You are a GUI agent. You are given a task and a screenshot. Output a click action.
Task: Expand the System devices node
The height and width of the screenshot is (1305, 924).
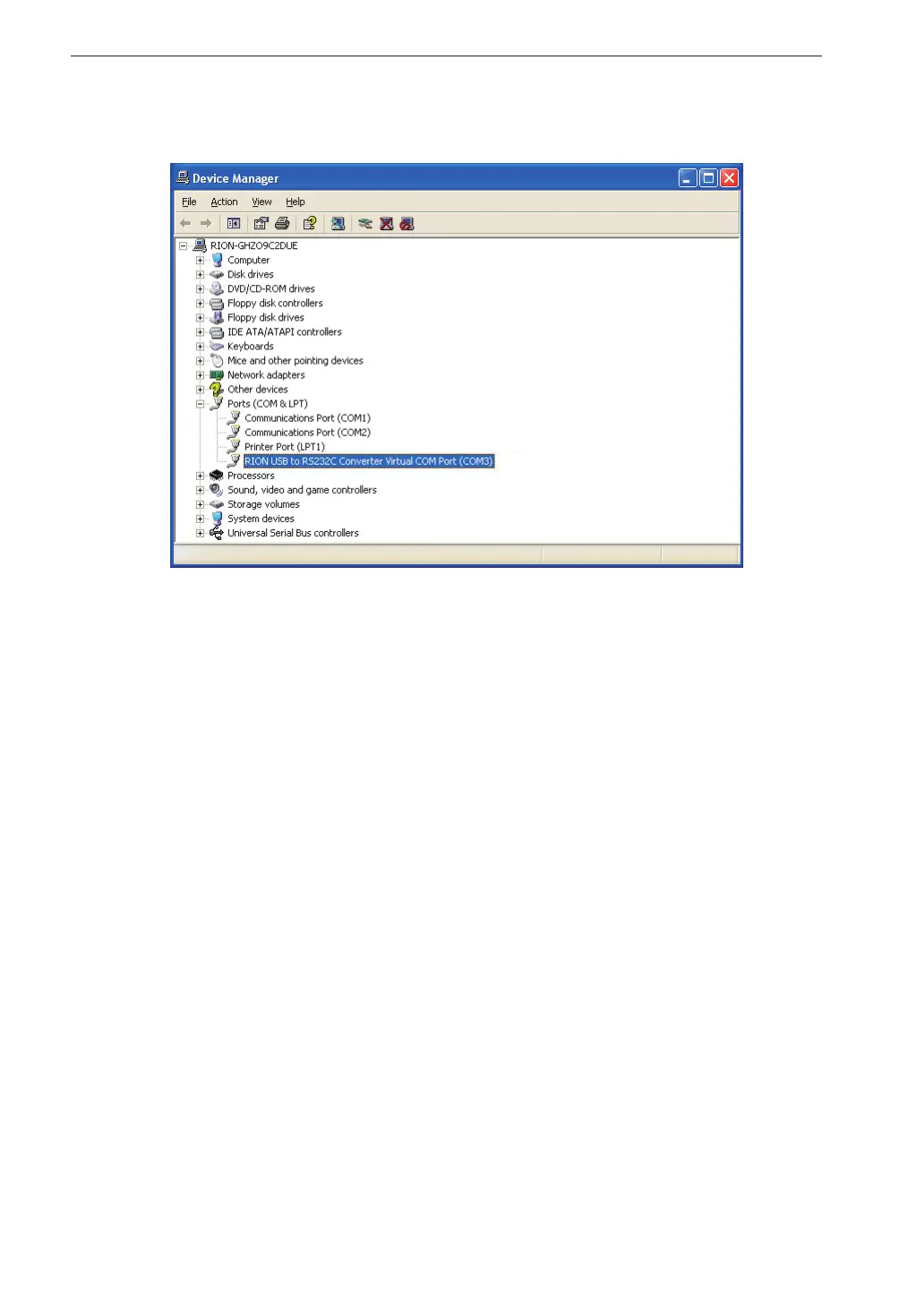click(201, 519)
